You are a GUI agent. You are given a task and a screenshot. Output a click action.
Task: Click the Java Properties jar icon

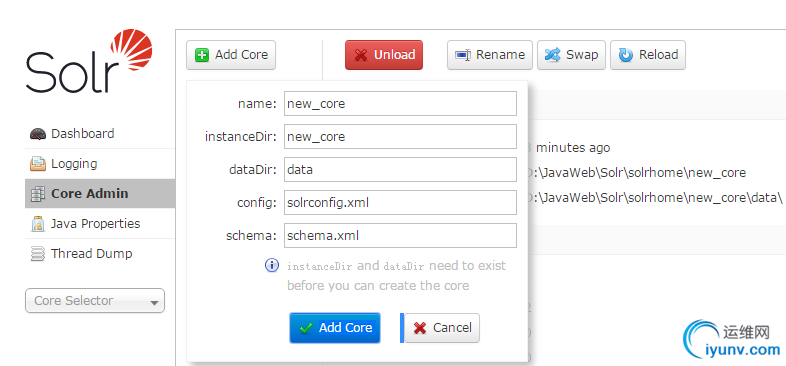[38, 224]
